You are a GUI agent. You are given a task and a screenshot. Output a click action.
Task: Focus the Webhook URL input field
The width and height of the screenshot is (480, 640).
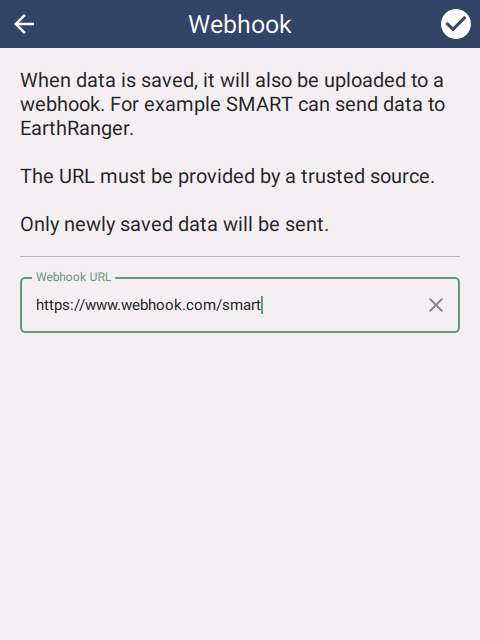(x=240, y=305)
